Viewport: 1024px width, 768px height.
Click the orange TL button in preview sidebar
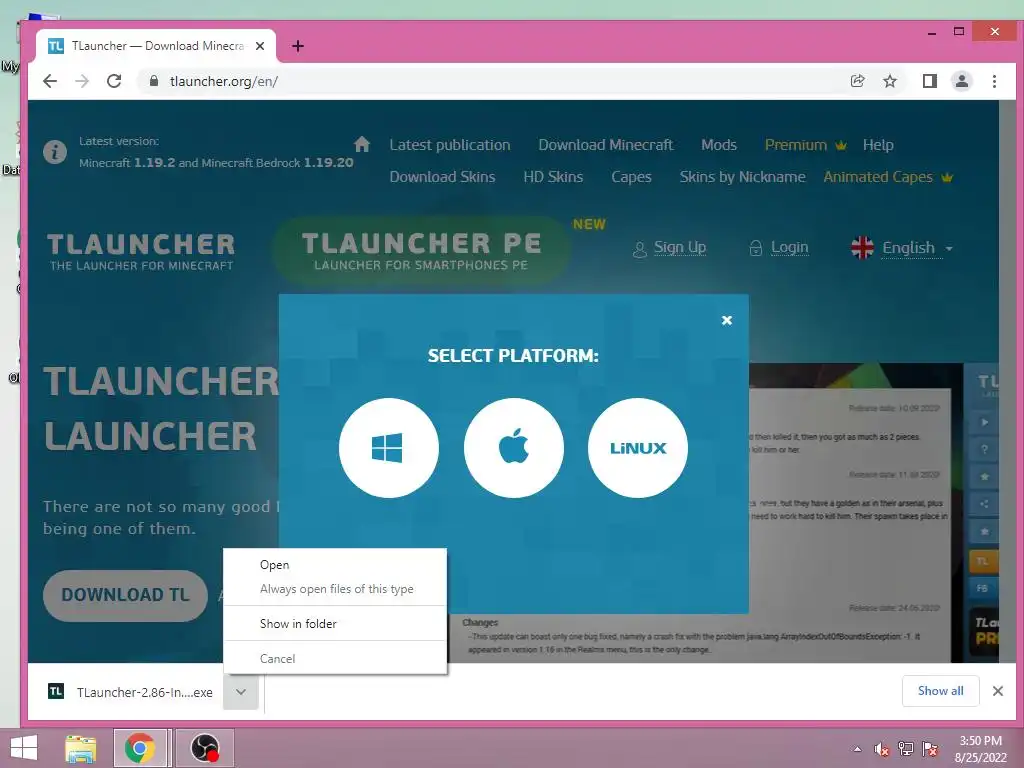pyautogui.click(x=984, y=561)
